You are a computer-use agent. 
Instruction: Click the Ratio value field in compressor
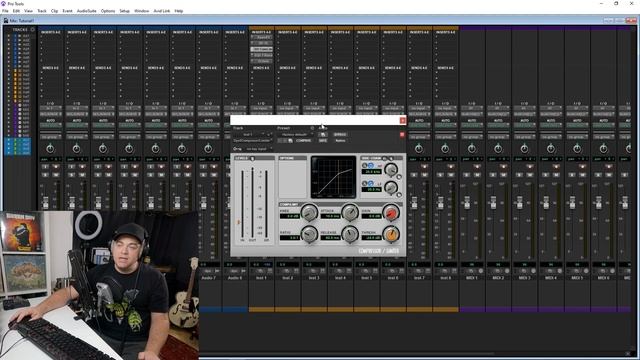289,238
